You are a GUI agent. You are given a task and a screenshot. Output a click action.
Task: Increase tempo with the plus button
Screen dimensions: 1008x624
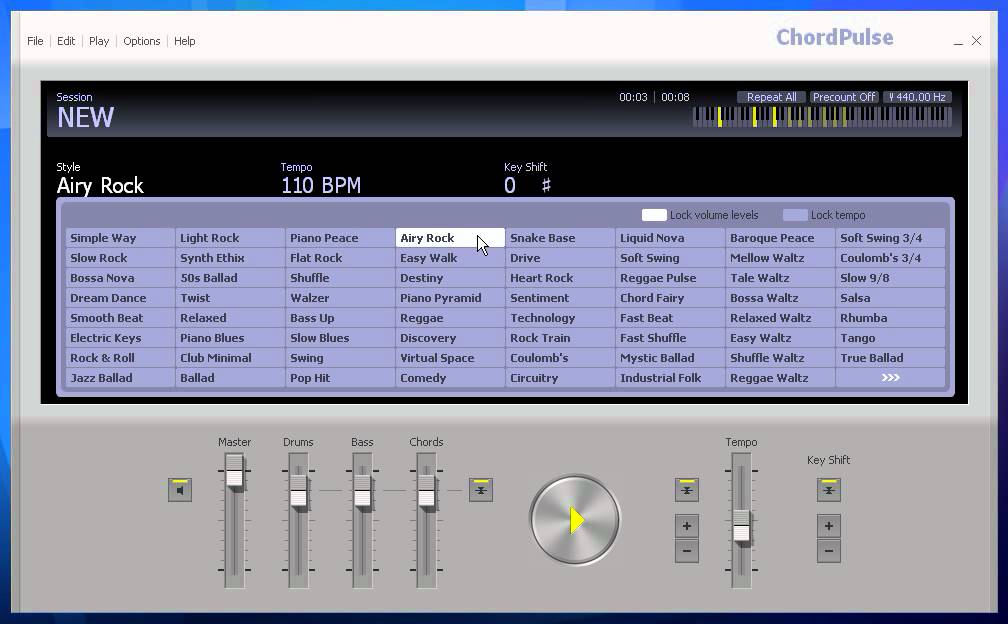687,526
